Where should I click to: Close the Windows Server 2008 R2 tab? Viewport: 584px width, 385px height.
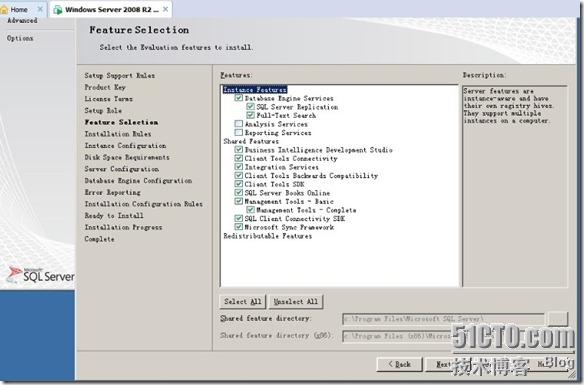click(x=165, y=9)
